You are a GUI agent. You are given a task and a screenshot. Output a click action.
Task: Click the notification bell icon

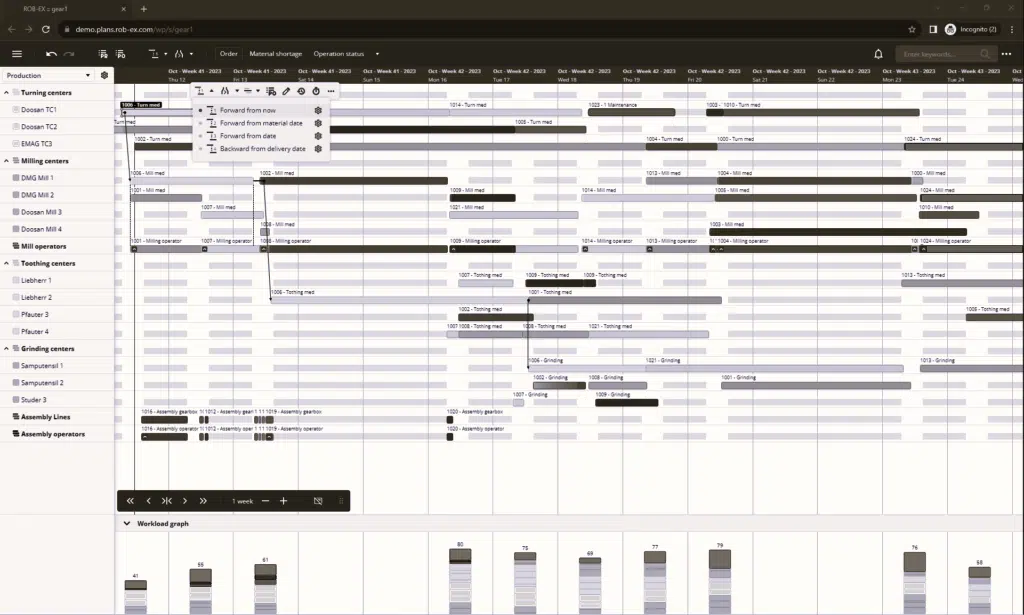coord(878,54)
